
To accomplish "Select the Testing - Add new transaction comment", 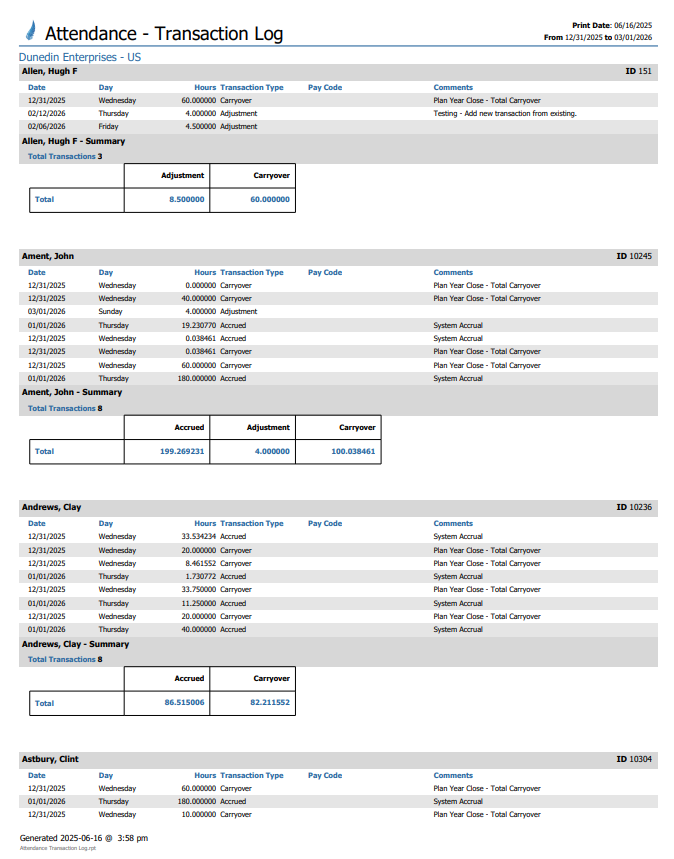I will pyautogui.click(x=504, y=114).
